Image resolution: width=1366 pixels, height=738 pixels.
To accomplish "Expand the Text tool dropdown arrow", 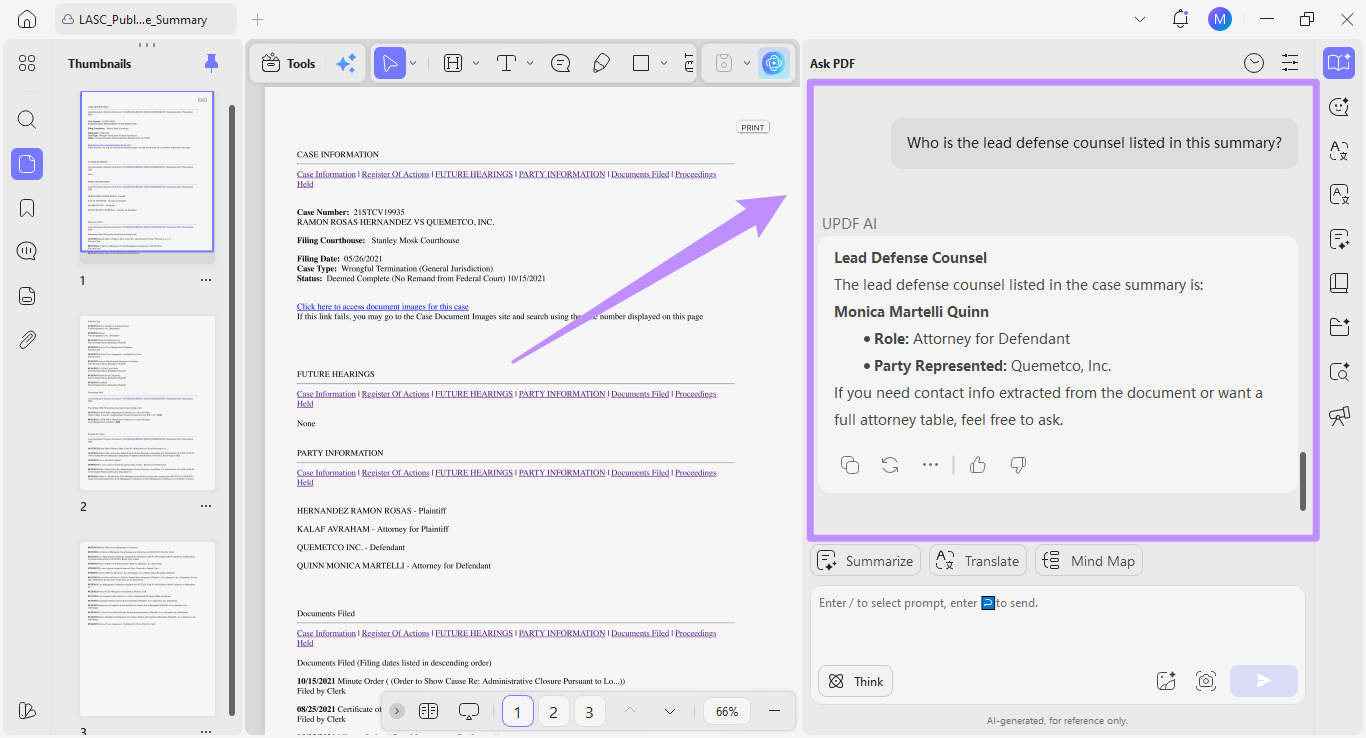I will click(x=530, y=63).
